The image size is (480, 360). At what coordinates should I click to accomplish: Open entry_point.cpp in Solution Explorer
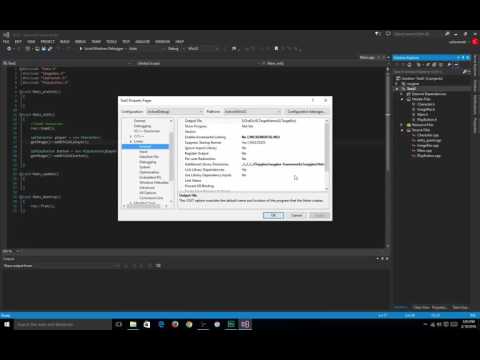pos(429,140)
